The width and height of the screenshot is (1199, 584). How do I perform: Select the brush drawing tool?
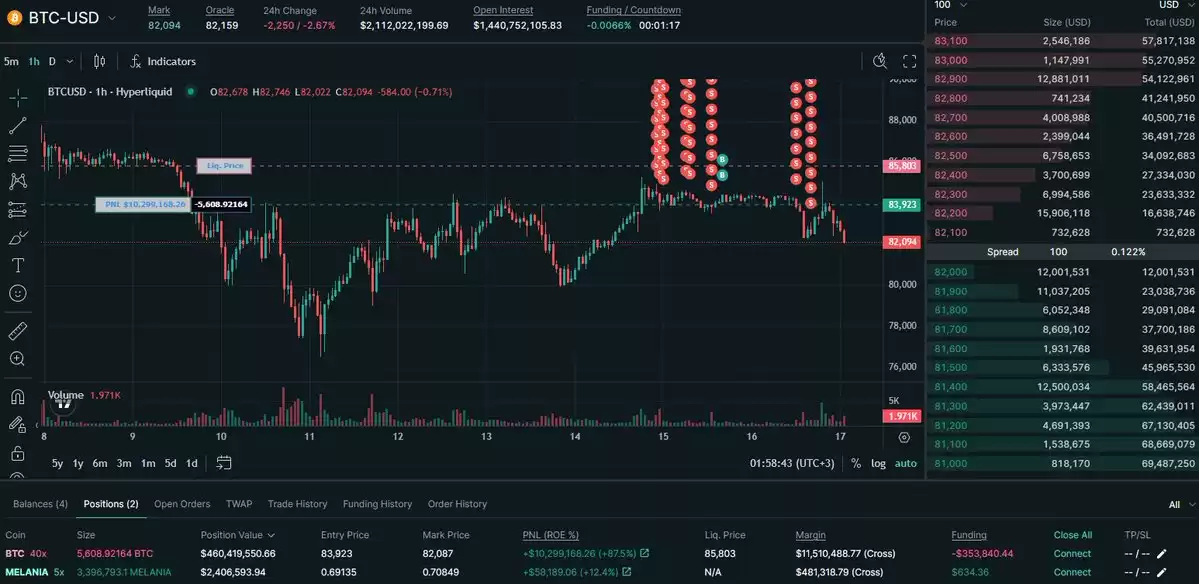(18, 238)
